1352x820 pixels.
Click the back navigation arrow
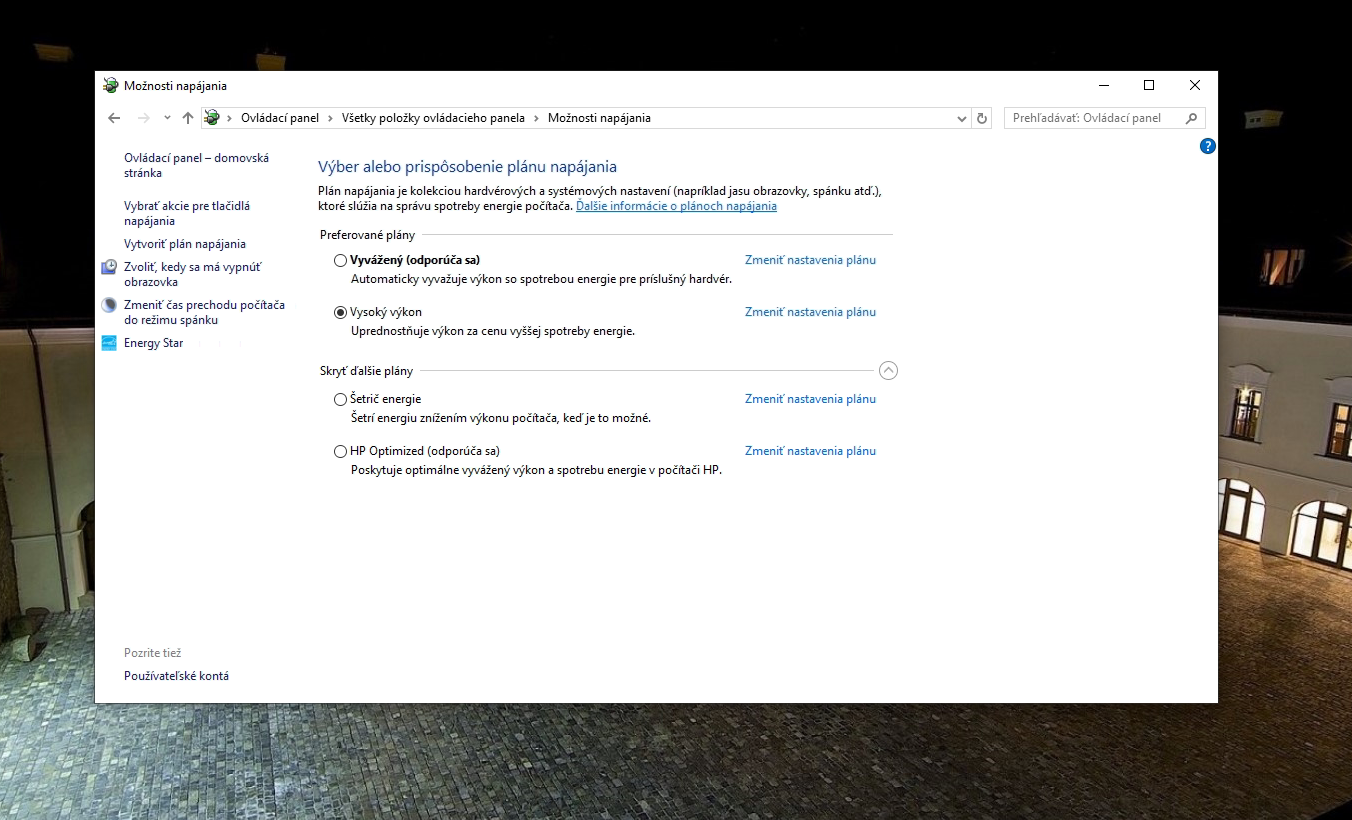(114, 118)
